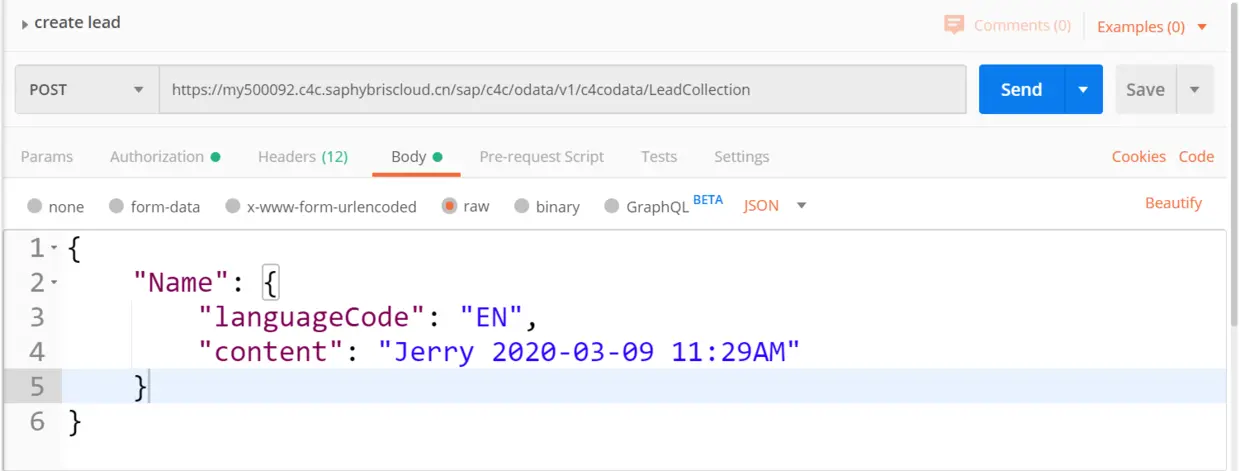Send the request
Viewport: 1240px width, 471px height.
pos(1021,90)
